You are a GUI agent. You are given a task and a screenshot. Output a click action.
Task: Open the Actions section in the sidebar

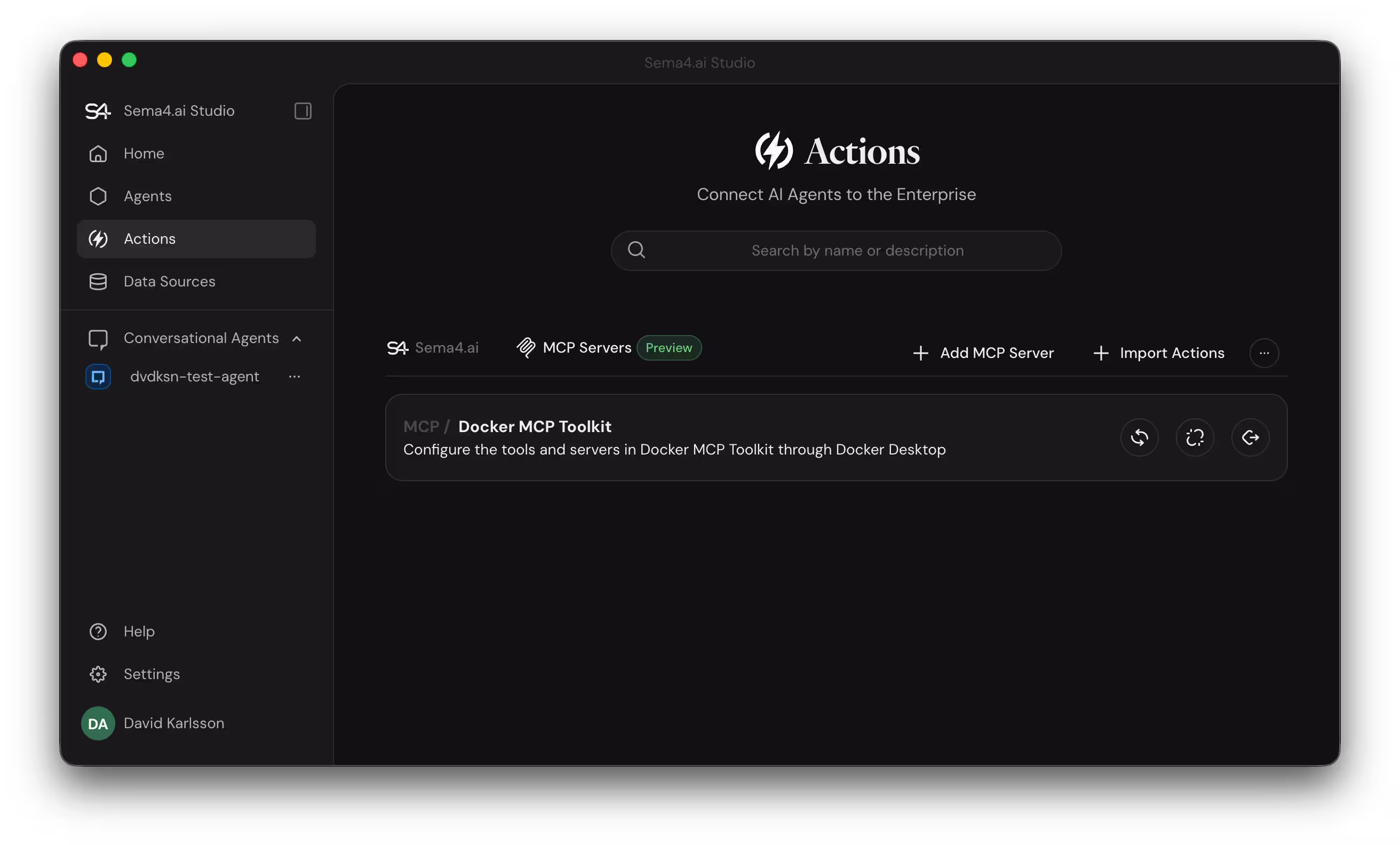point(148,238)
